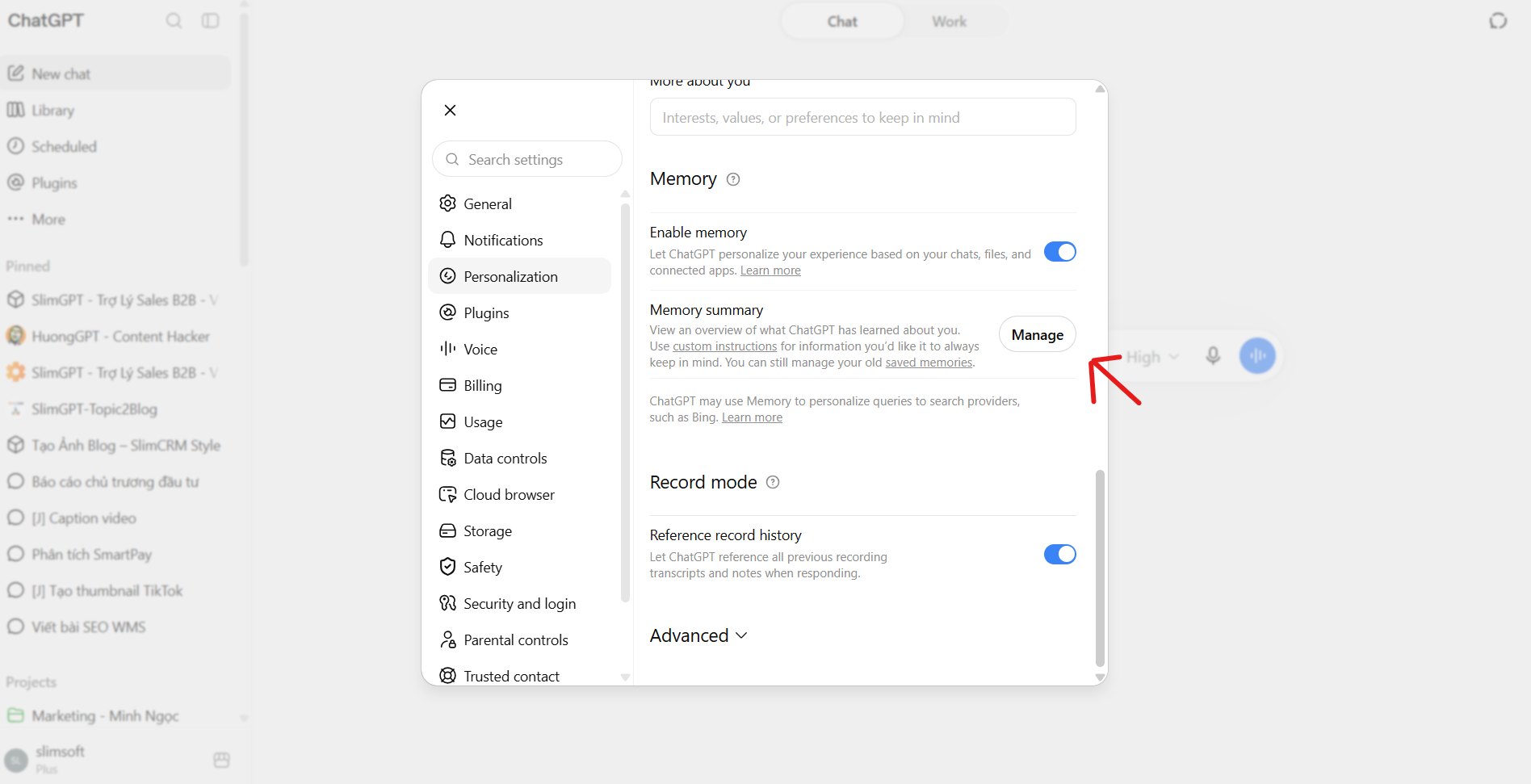Open 'Tạo Ảnh Blog – SlimCRM Style'

115,445
